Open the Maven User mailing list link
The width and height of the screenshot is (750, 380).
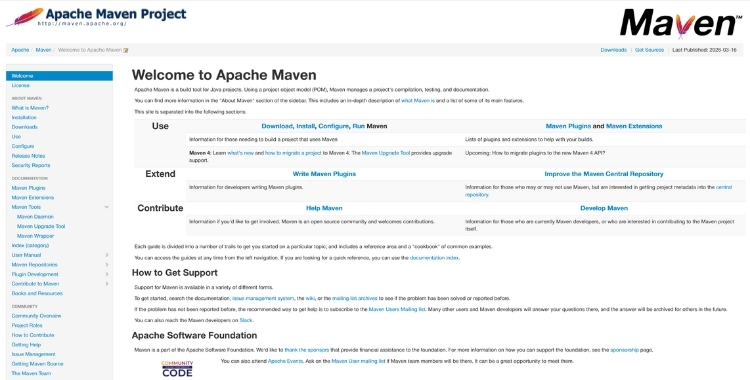(358, 361)
